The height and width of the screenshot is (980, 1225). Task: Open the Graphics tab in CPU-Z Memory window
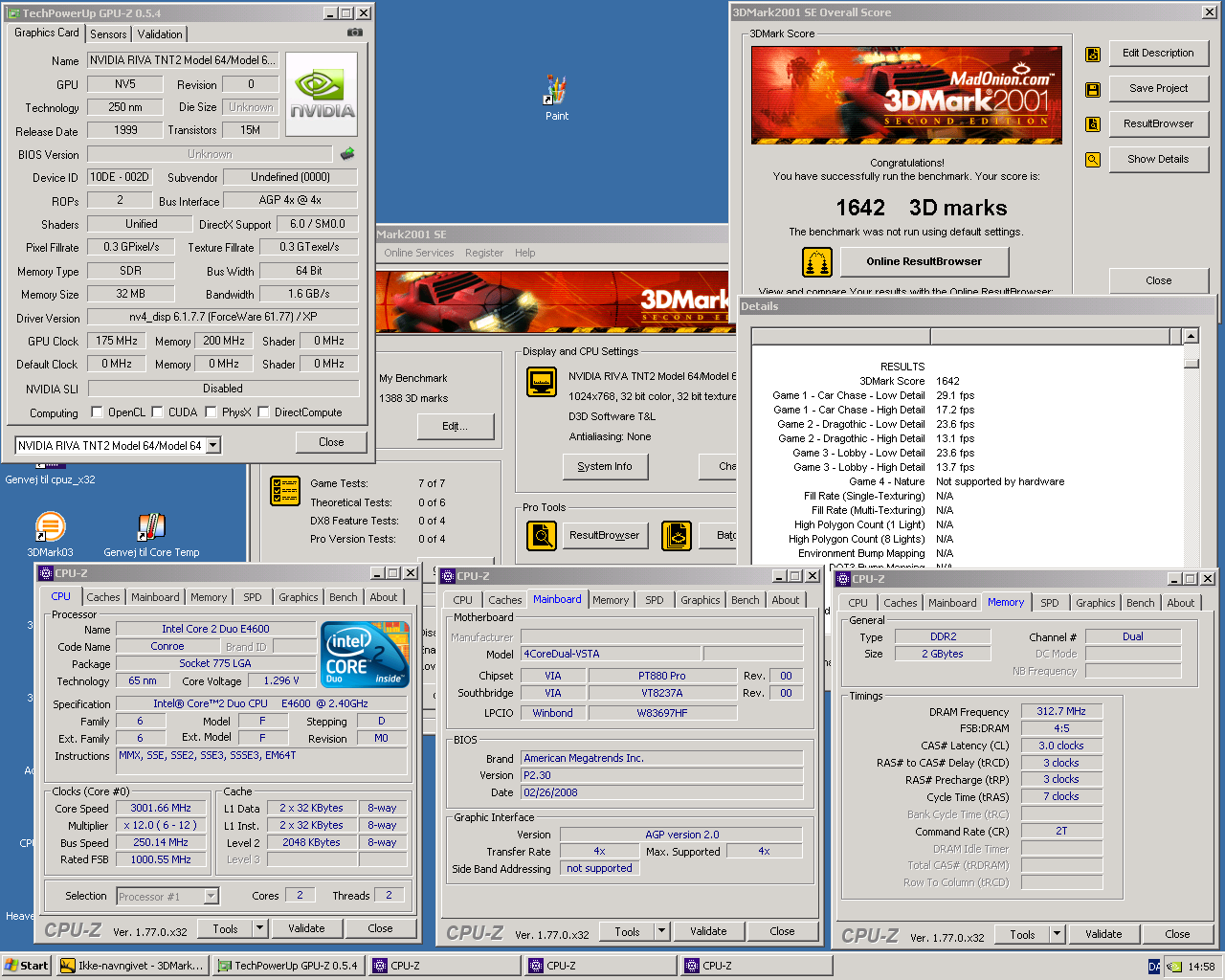point(1096,603)
